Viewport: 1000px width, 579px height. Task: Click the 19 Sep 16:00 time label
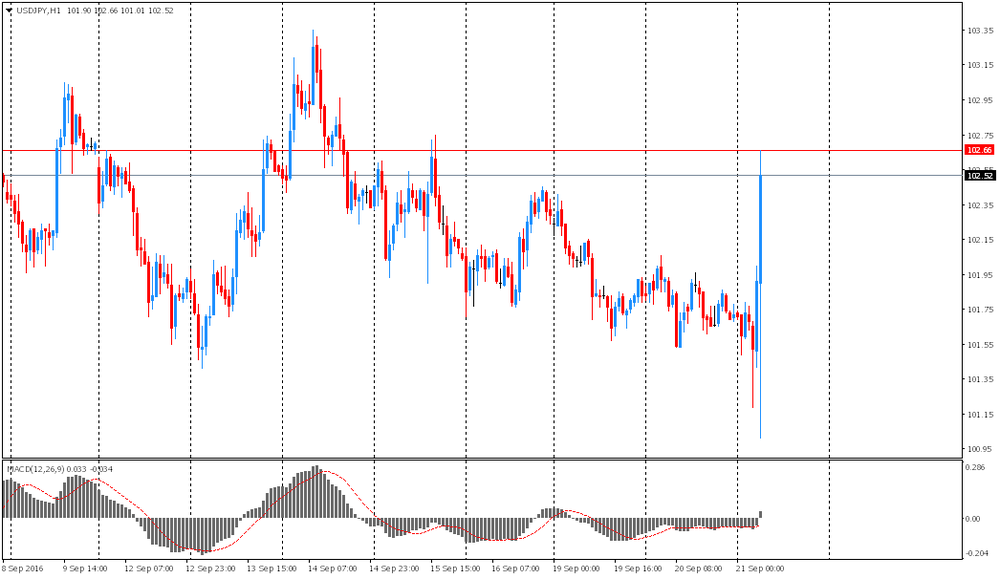click(x=638, y=569)
